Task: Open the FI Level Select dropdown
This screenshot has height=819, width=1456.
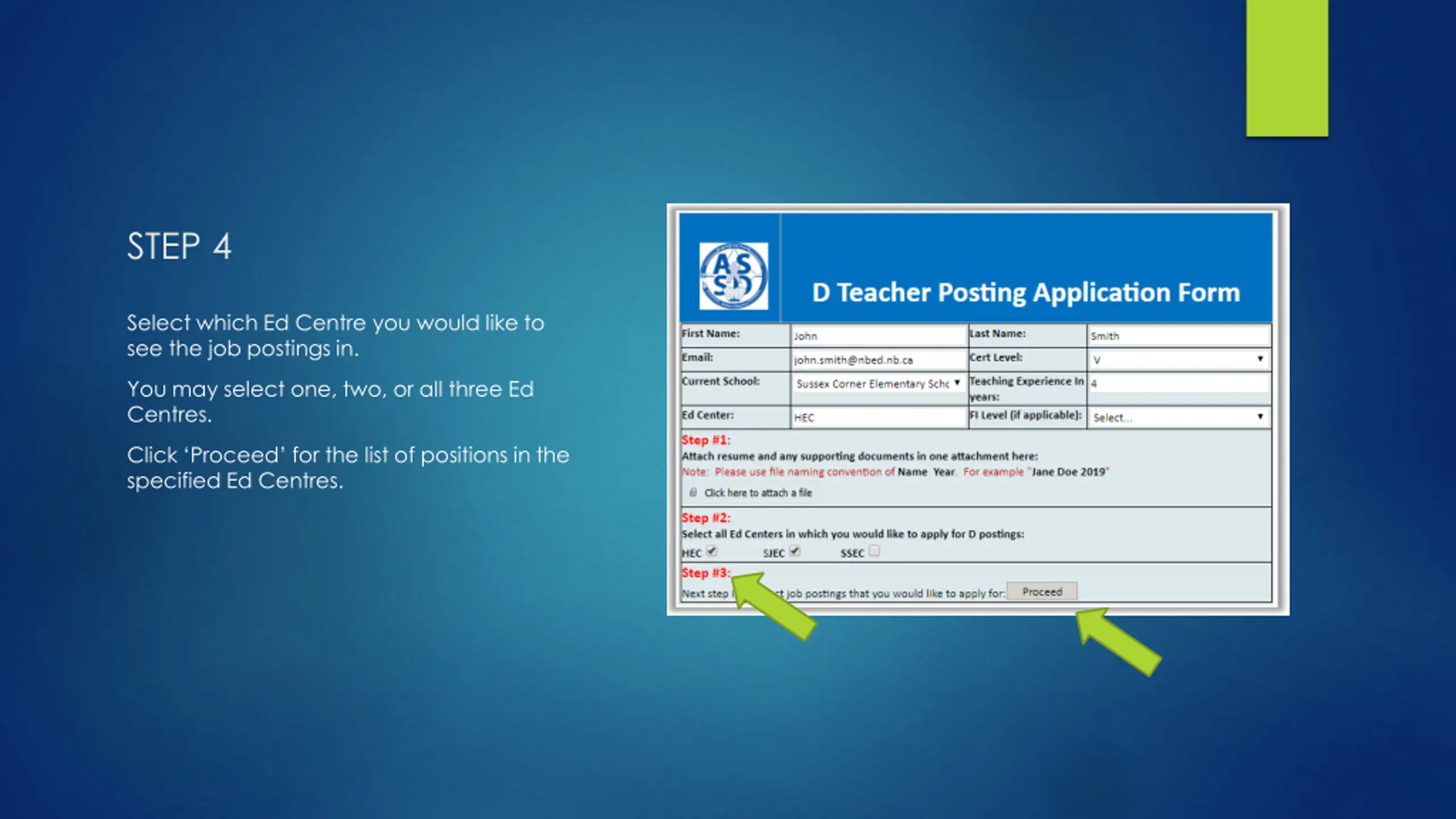Action: click(1178, 417)
